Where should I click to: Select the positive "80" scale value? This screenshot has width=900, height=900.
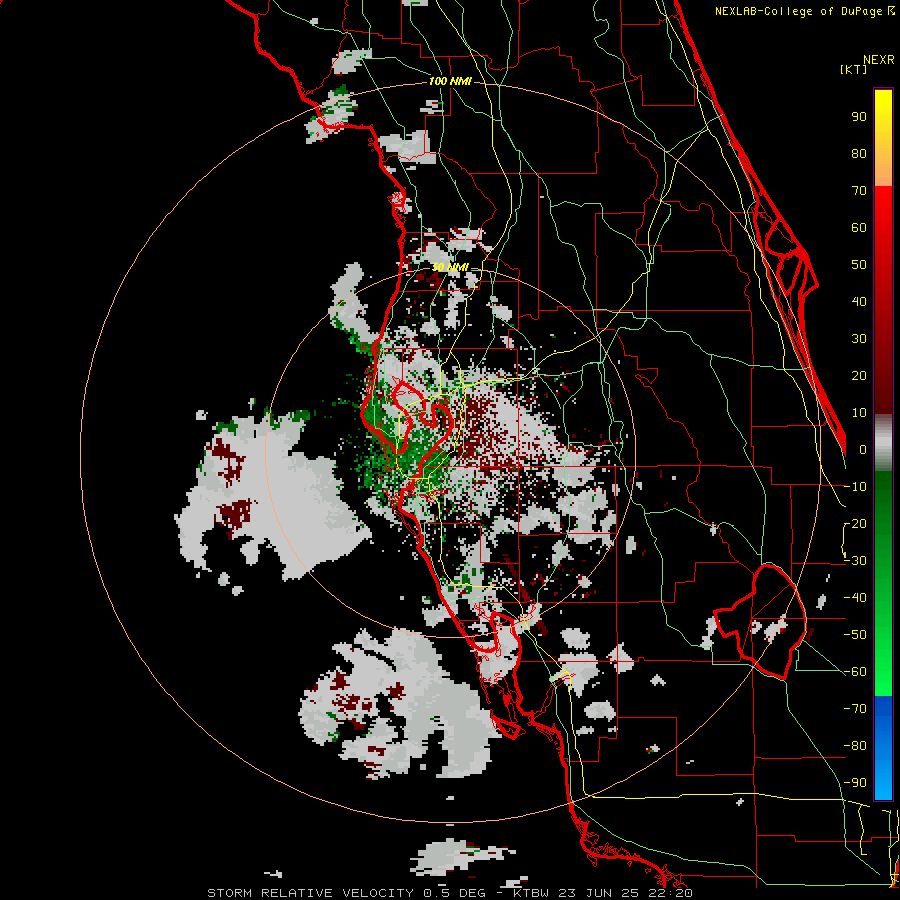(859, 154)
